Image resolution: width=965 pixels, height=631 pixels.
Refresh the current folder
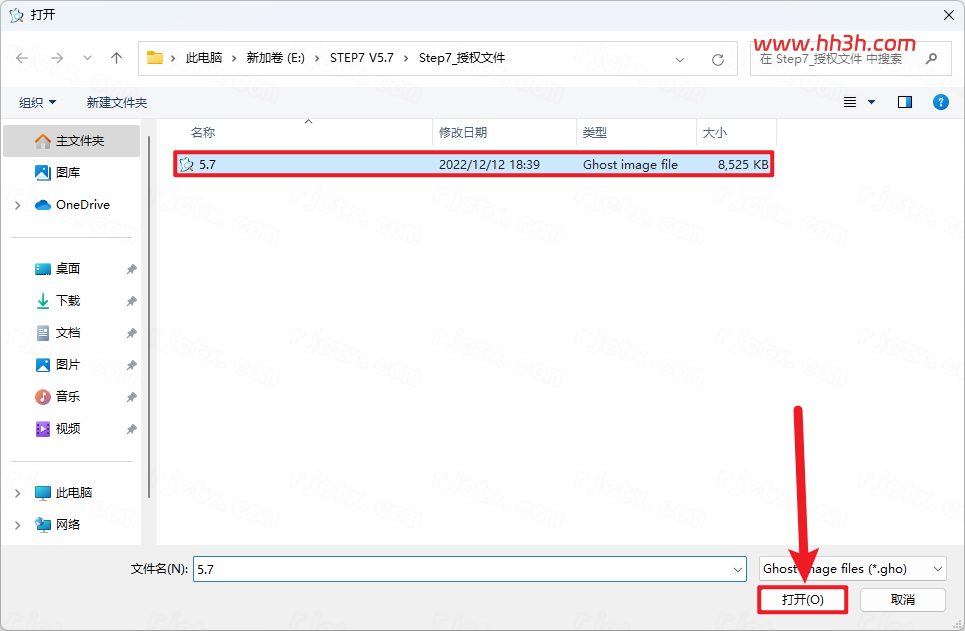coord(718,60)
